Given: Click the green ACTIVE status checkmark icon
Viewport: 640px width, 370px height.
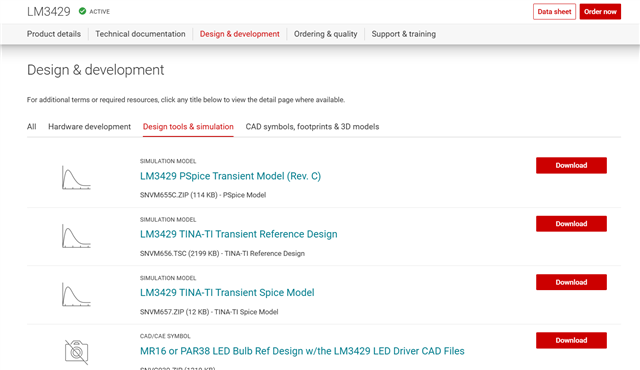Looking at the screenshot, I should click(82, 11).
